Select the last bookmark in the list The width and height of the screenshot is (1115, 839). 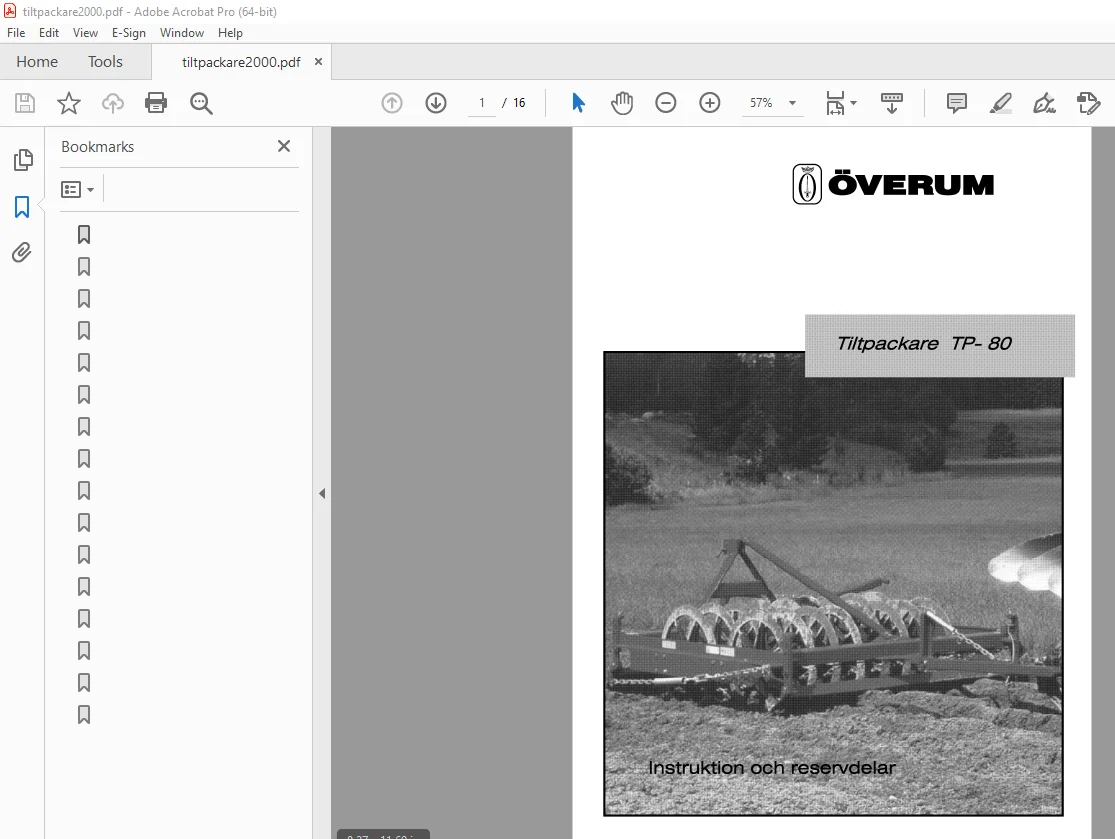tap(84, 715)
